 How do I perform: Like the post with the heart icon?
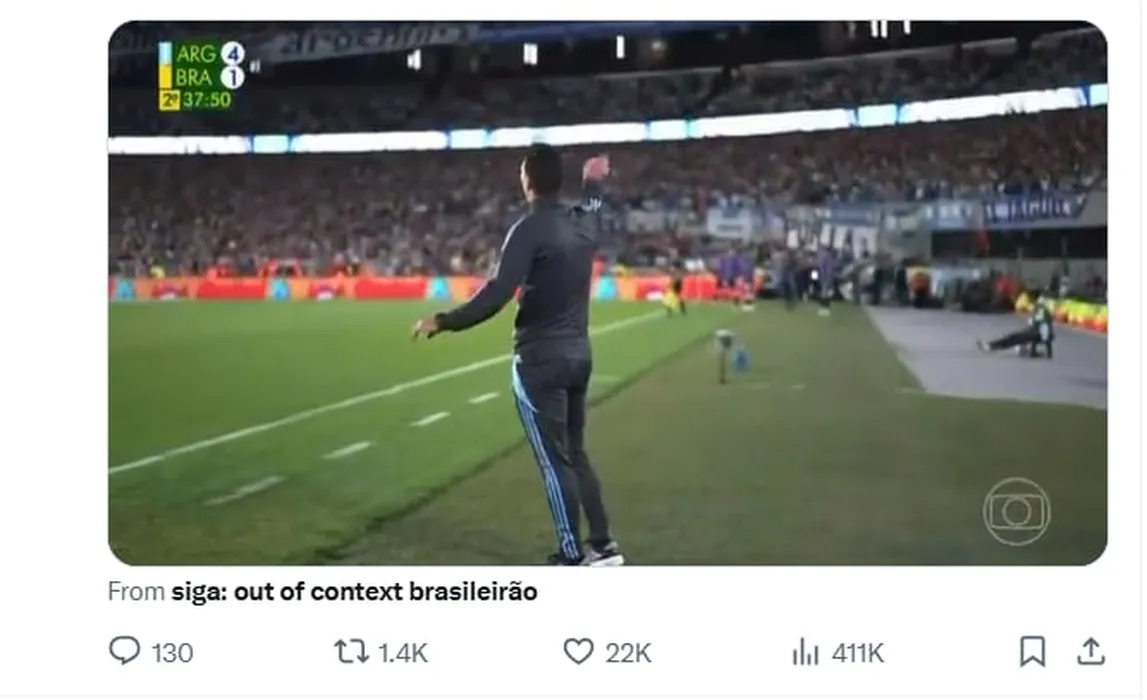click(x=578, y=651)
